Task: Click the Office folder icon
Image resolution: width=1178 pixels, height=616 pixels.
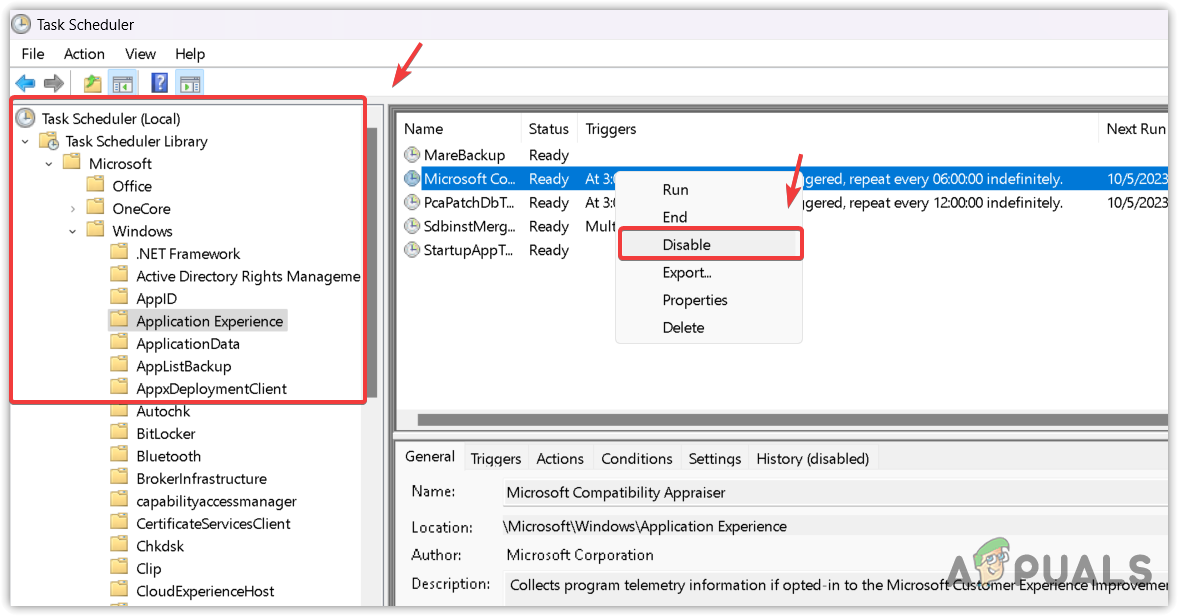Action: [95, 185]
